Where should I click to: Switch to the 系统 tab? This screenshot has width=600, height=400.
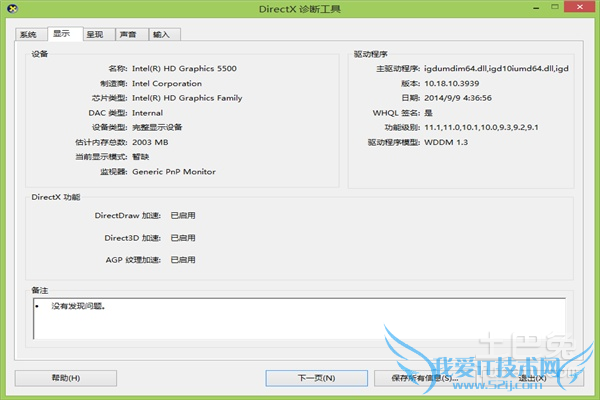[31, 34]
